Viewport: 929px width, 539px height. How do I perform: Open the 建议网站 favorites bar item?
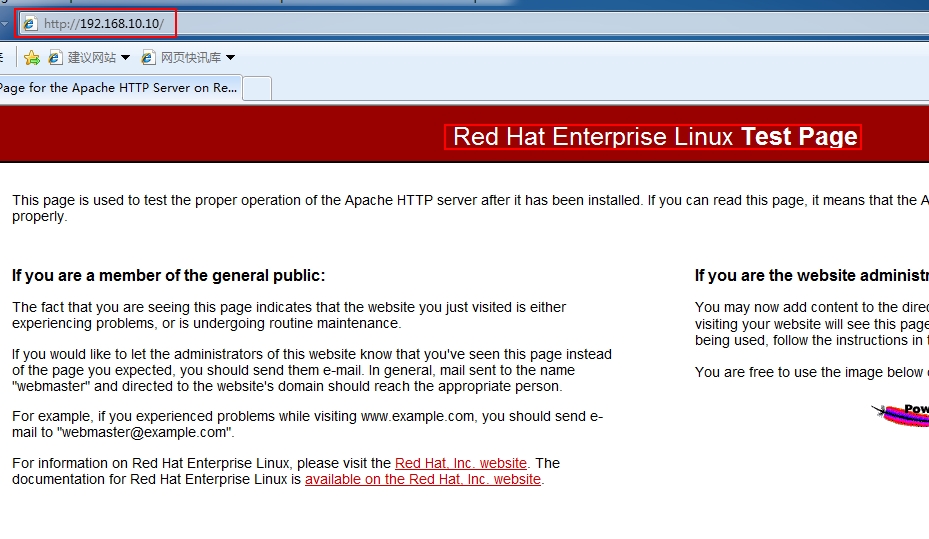pos(91,58)
